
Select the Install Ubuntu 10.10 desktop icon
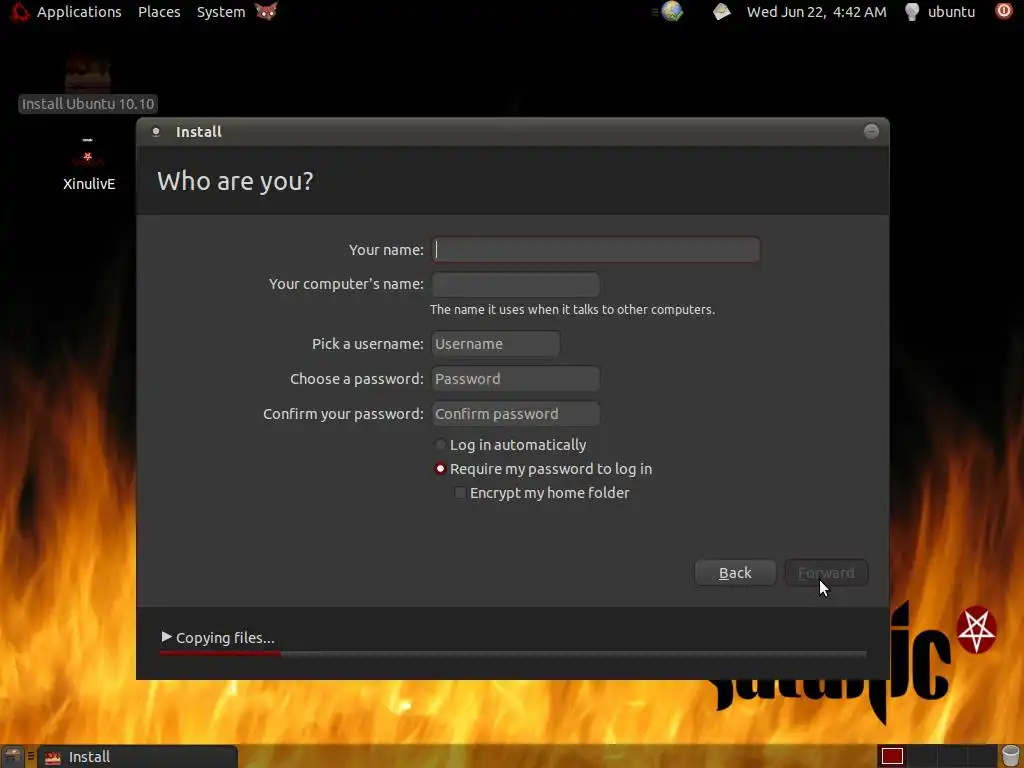(x=88, y=85)
